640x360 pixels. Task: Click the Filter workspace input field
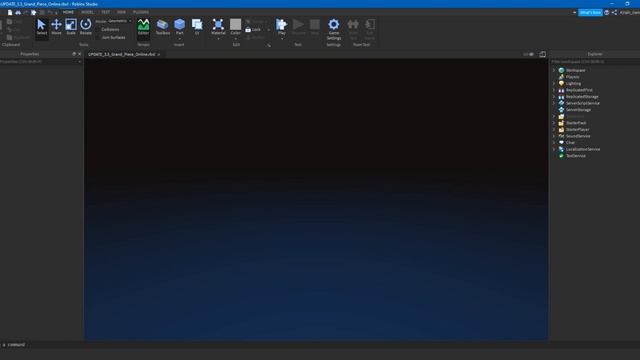(595, 62)
